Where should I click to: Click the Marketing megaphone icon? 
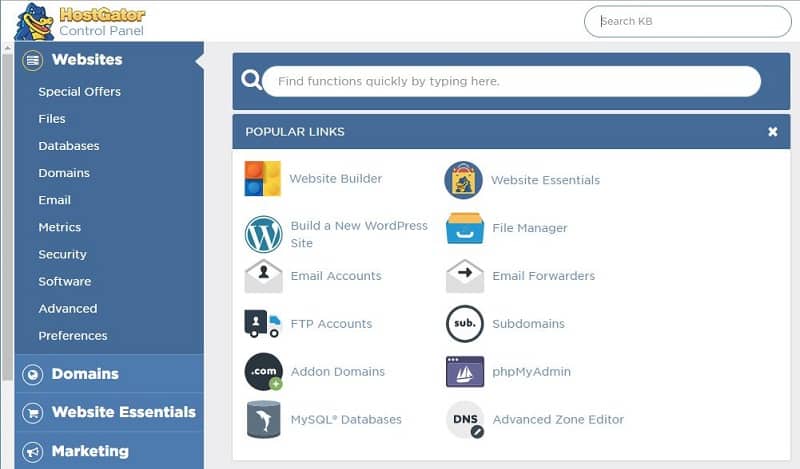click(33, 452)
